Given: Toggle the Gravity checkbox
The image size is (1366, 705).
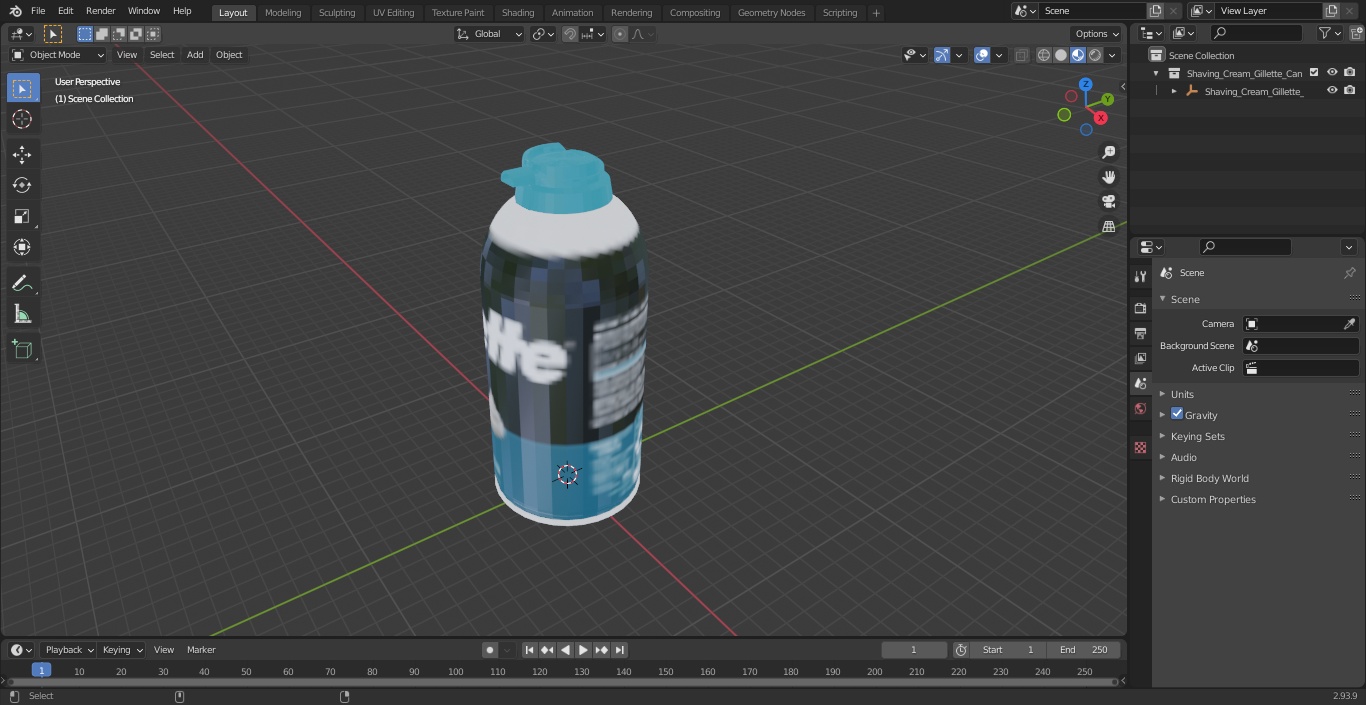Looking at the screenshot, I should pyautogui.click(x=1177, y=414).
